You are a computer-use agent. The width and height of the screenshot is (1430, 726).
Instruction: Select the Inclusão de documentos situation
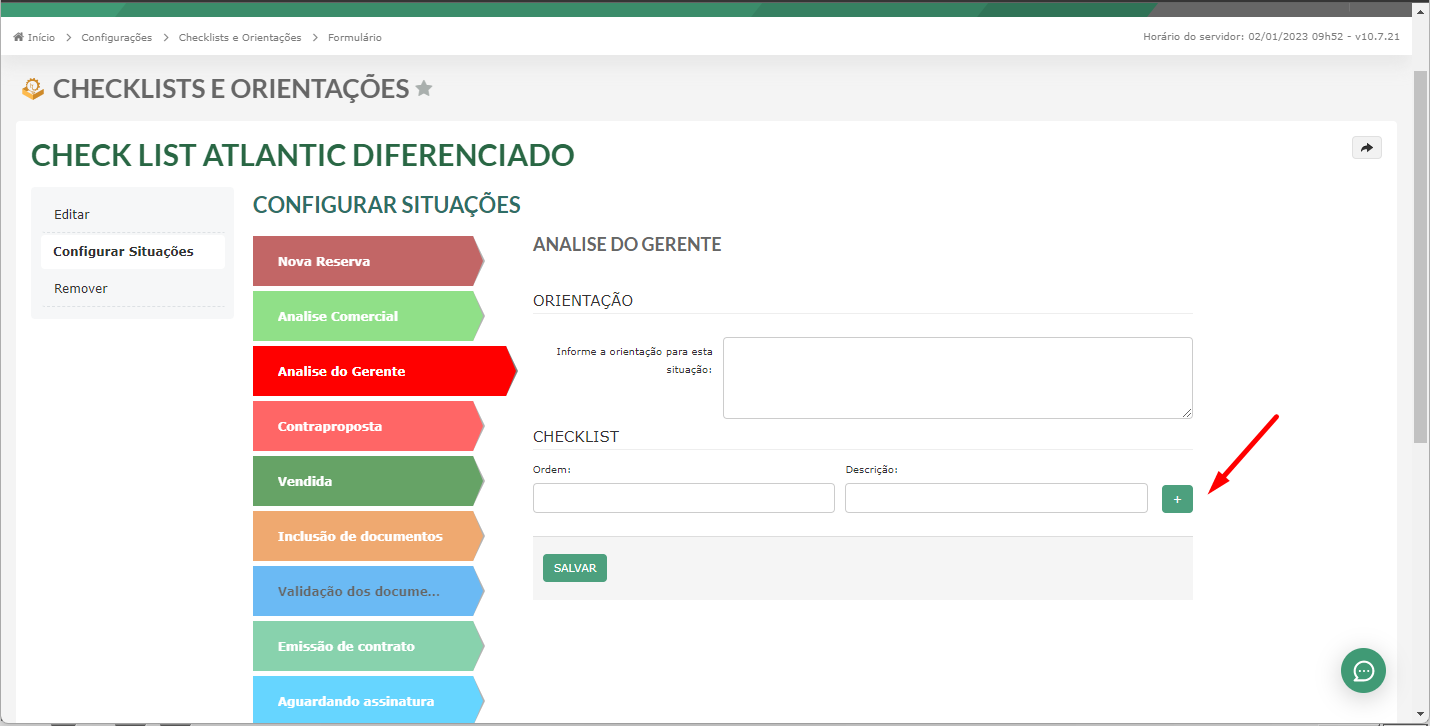[x=368, y=536]
